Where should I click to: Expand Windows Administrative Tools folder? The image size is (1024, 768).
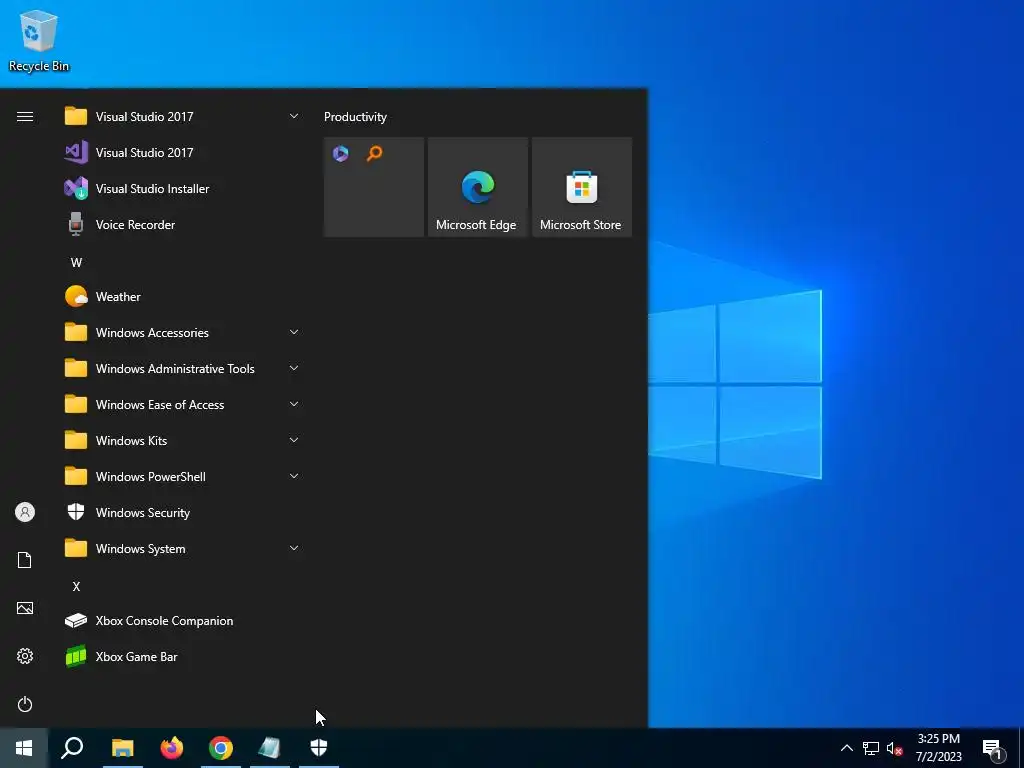pyautogui.click(x=182, y=368)
